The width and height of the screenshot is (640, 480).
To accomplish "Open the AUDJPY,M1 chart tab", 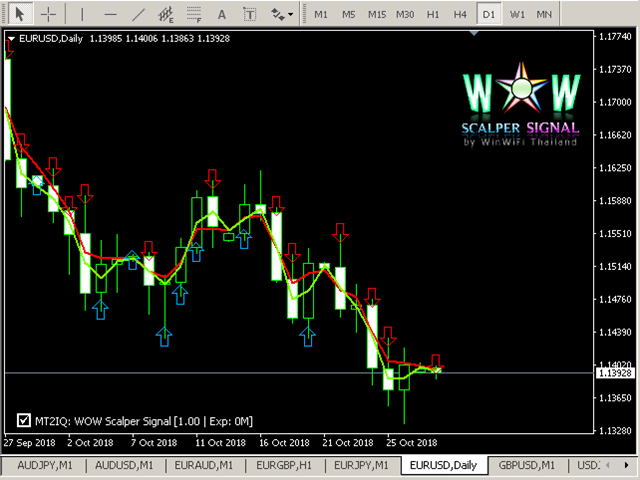I will point(45,465).
